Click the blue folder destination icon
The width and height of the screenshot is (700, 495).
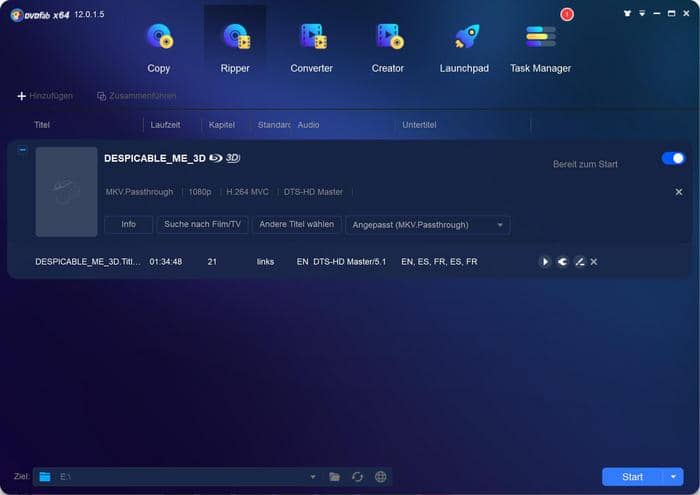pos(45,477)
